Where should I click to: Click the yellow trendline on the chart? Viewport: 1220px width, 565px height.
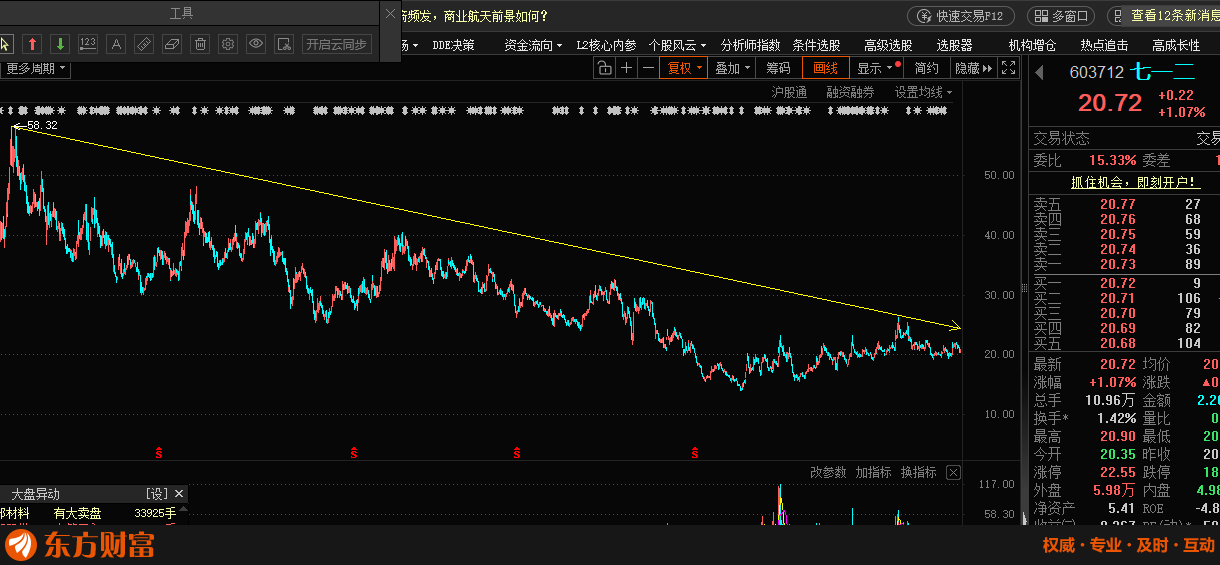pos(500,229)
